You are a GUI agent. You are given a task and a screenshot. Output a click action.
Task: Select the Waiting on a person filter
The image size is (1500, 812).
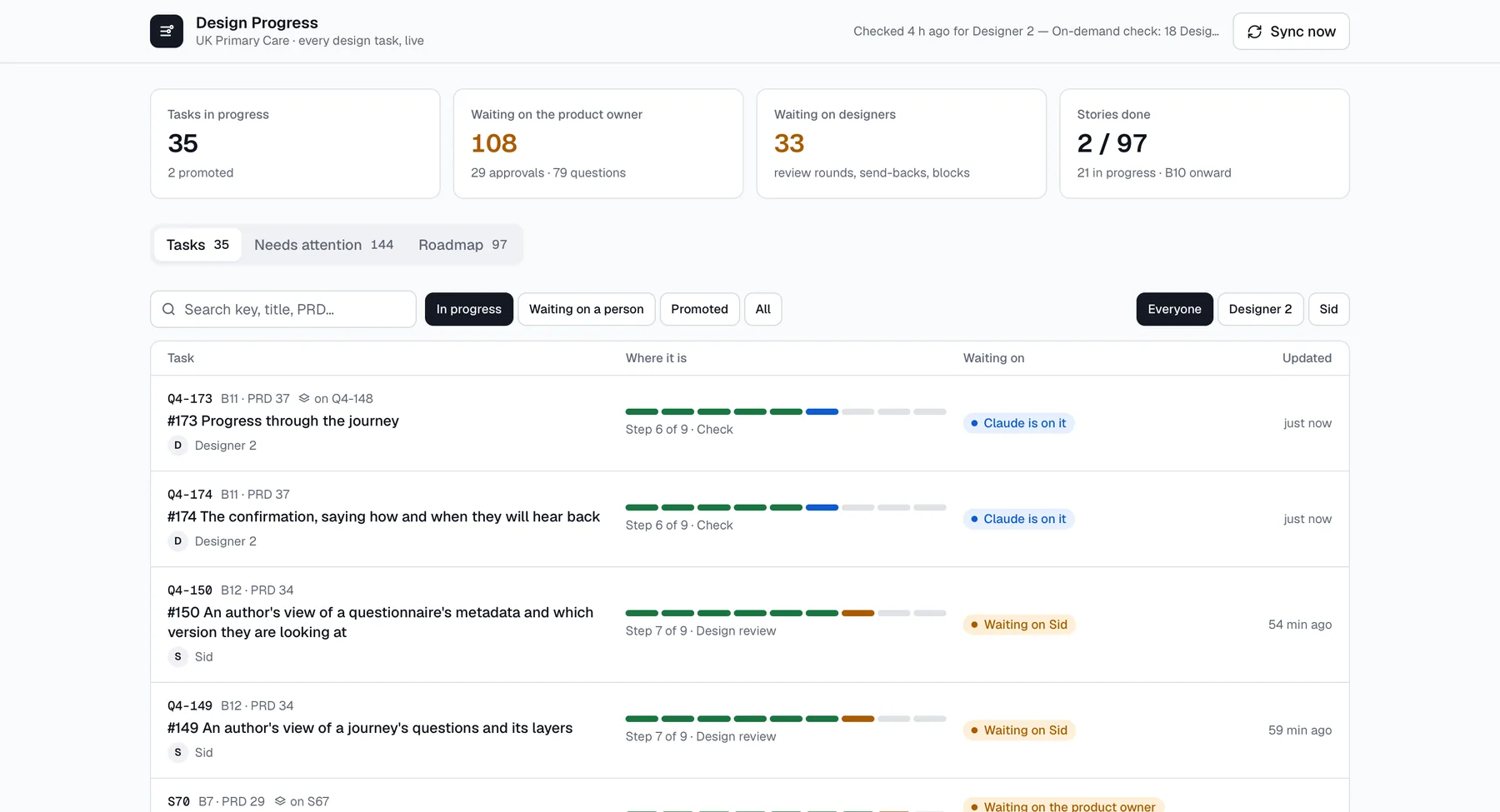(587, 309)
